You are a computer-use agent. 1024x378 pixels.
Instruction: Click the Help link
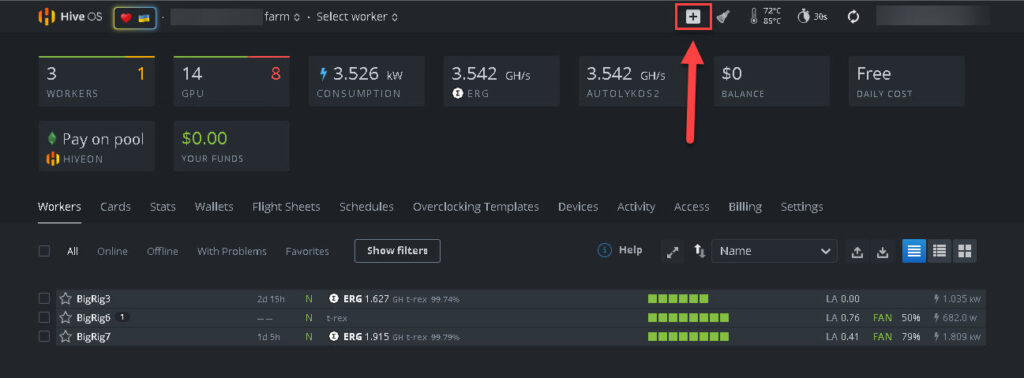630,250
